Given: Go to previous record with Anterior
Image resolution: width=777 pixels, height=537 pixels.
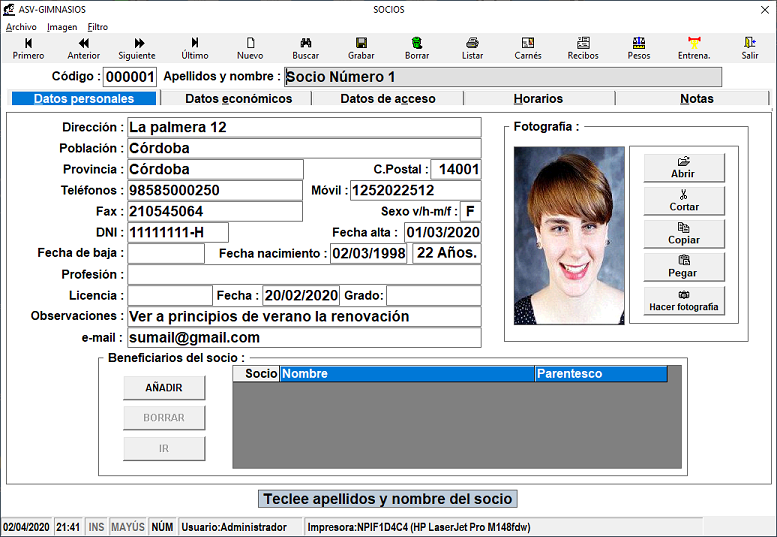Looking at the screenshot, I should [84, 48].
